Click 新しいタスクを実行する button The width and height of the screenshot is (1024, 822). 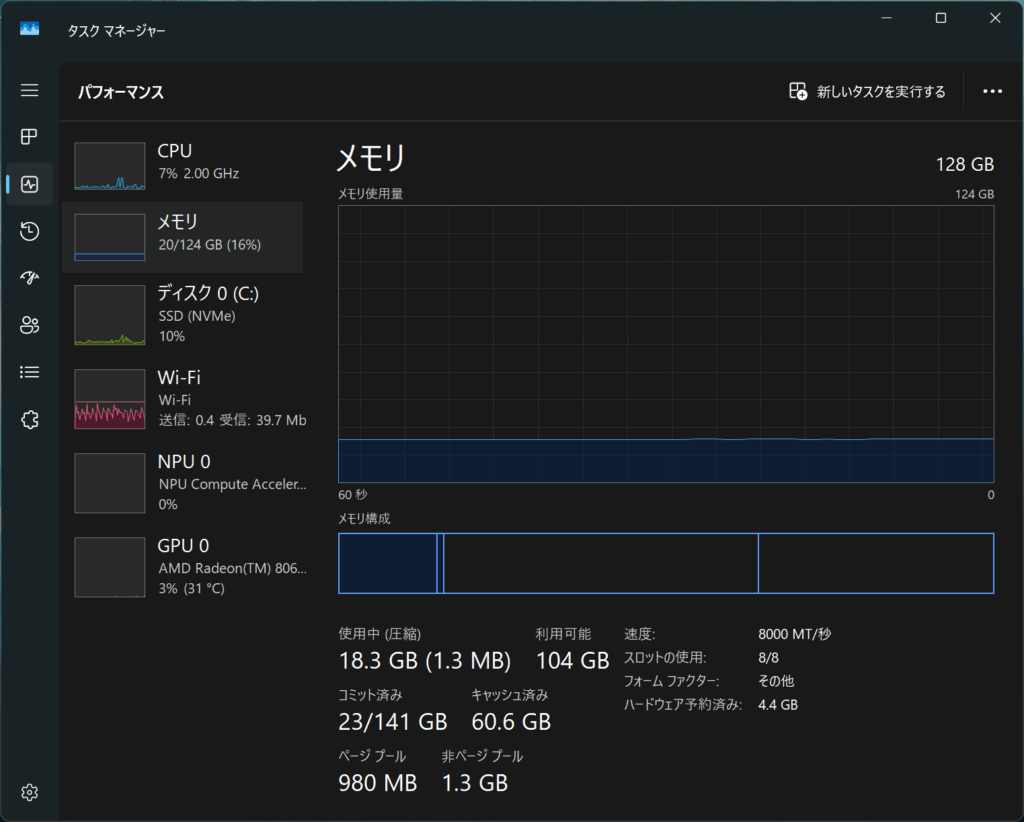coord(867,92)
